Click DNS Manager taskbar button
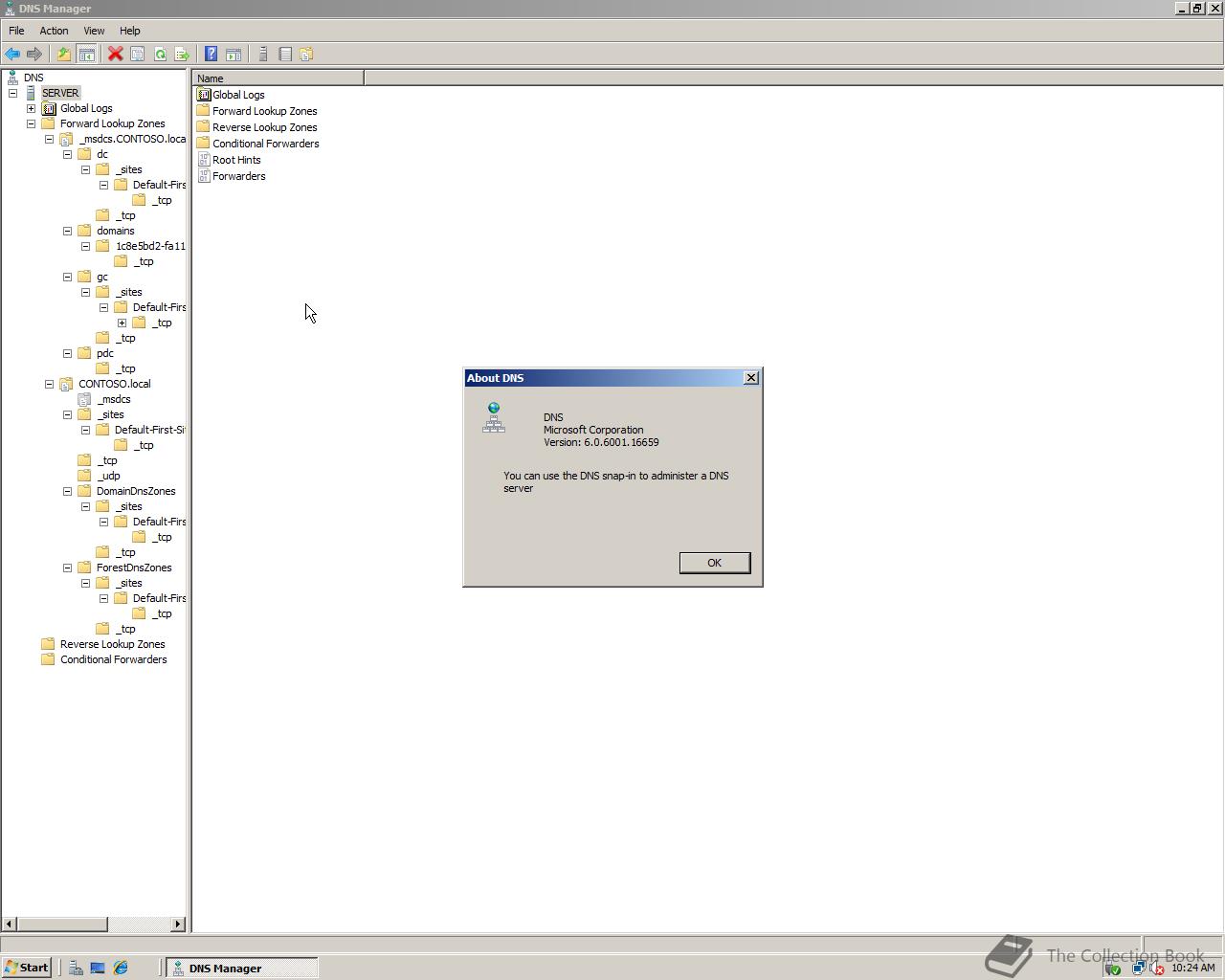1225x980 pixels. (x=242, y=969)
